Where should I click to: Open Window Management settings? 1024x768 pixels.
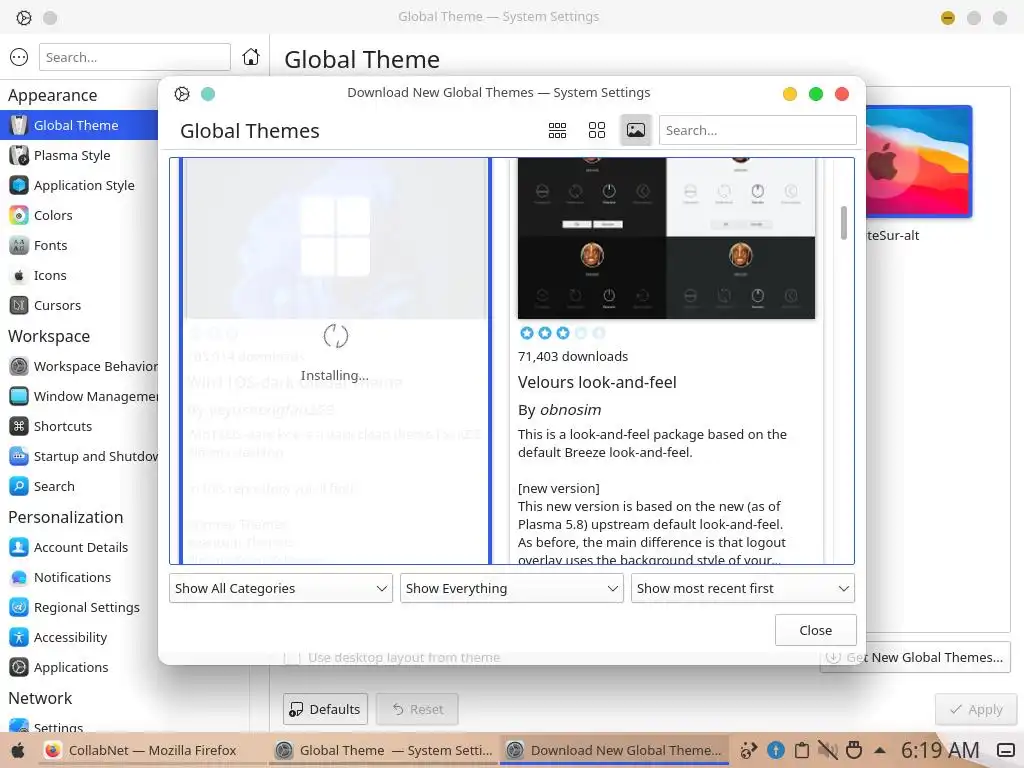(79, 396)
